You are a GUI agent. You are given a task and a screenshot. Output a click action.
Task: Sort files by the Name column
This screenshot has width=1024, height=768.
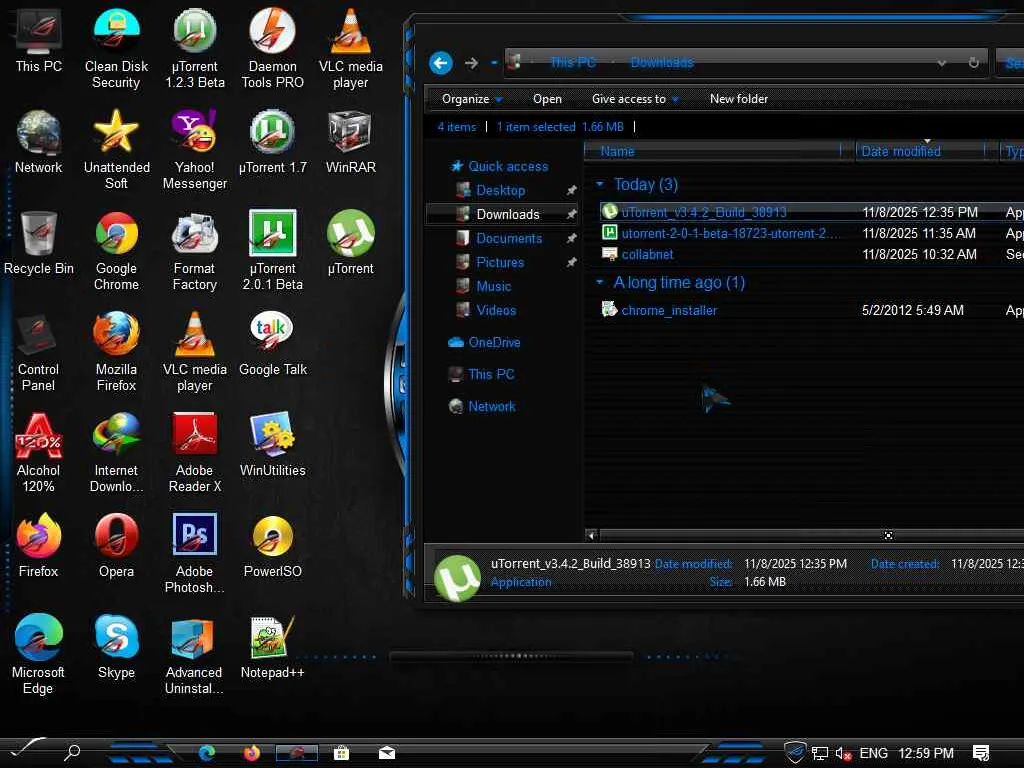point(718,152)
